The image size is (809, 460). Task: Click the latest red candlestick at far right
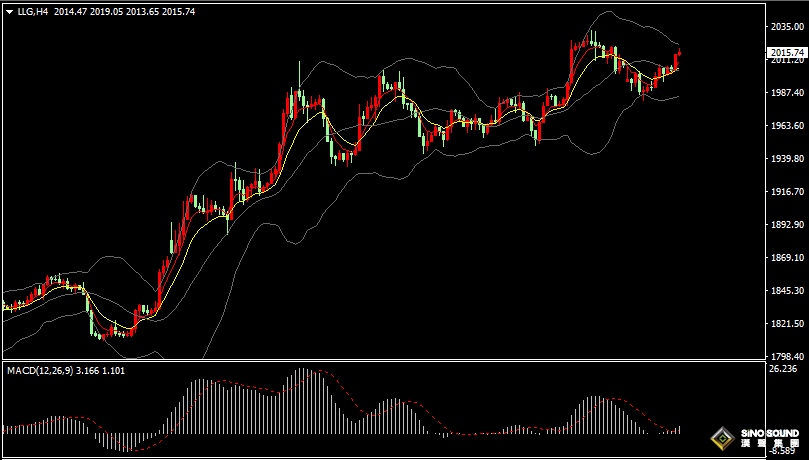point(678,60)
